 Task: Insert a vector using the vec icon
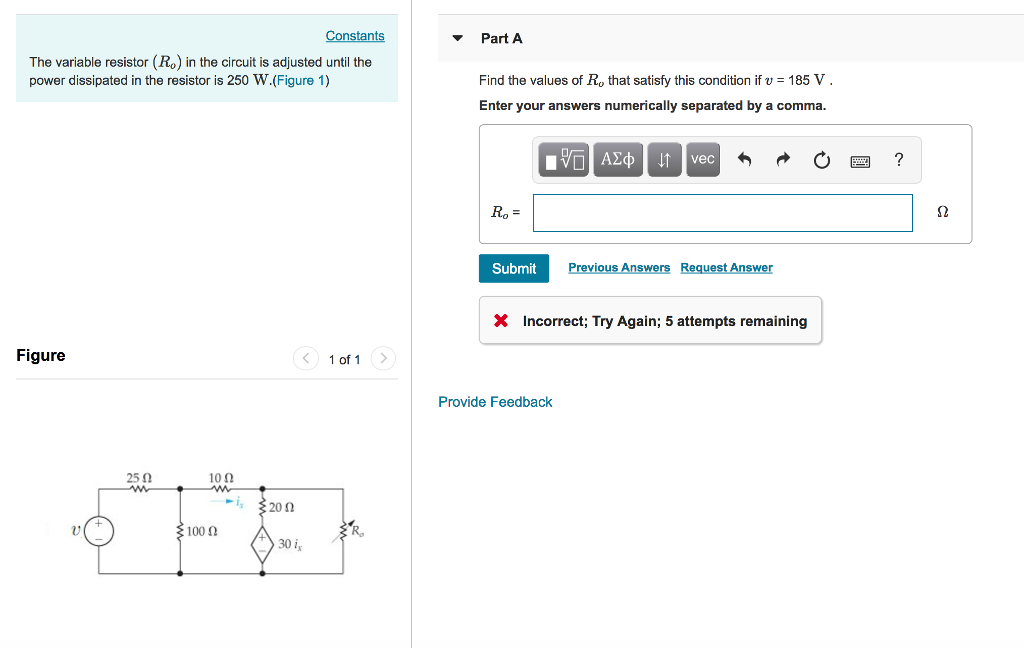click(702, 159)
